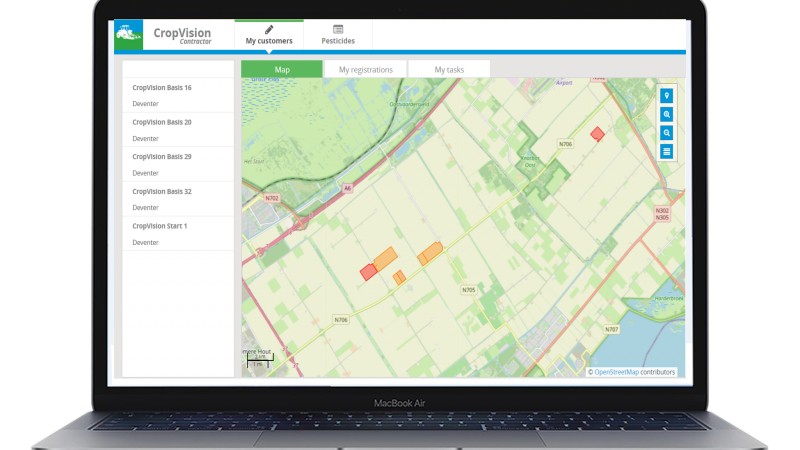
Task: Click Deventer under CropVision Basis 16
Action: click(x=145, y=104)
